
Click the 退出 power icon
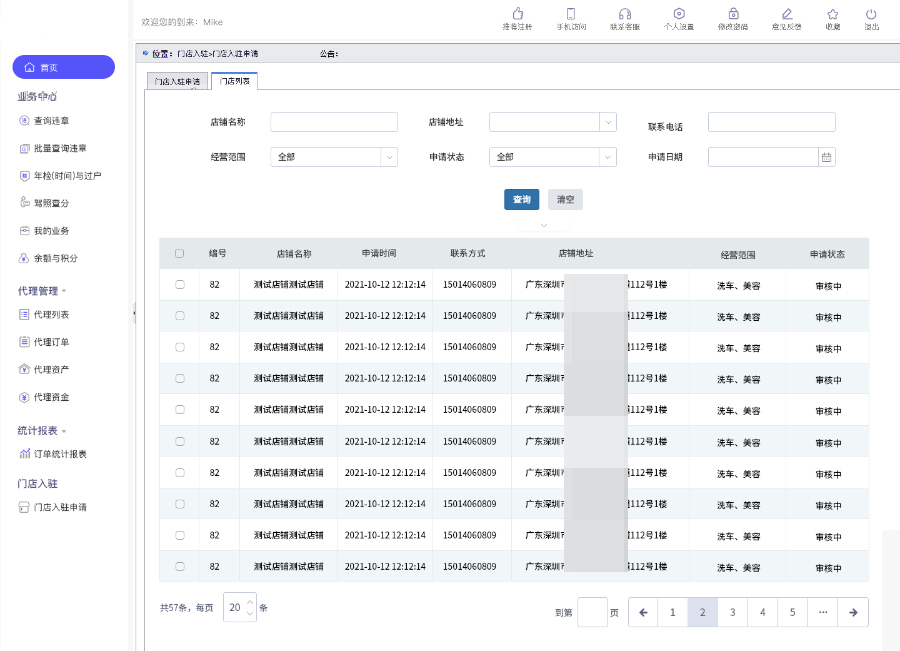click(x=871, y=13)
